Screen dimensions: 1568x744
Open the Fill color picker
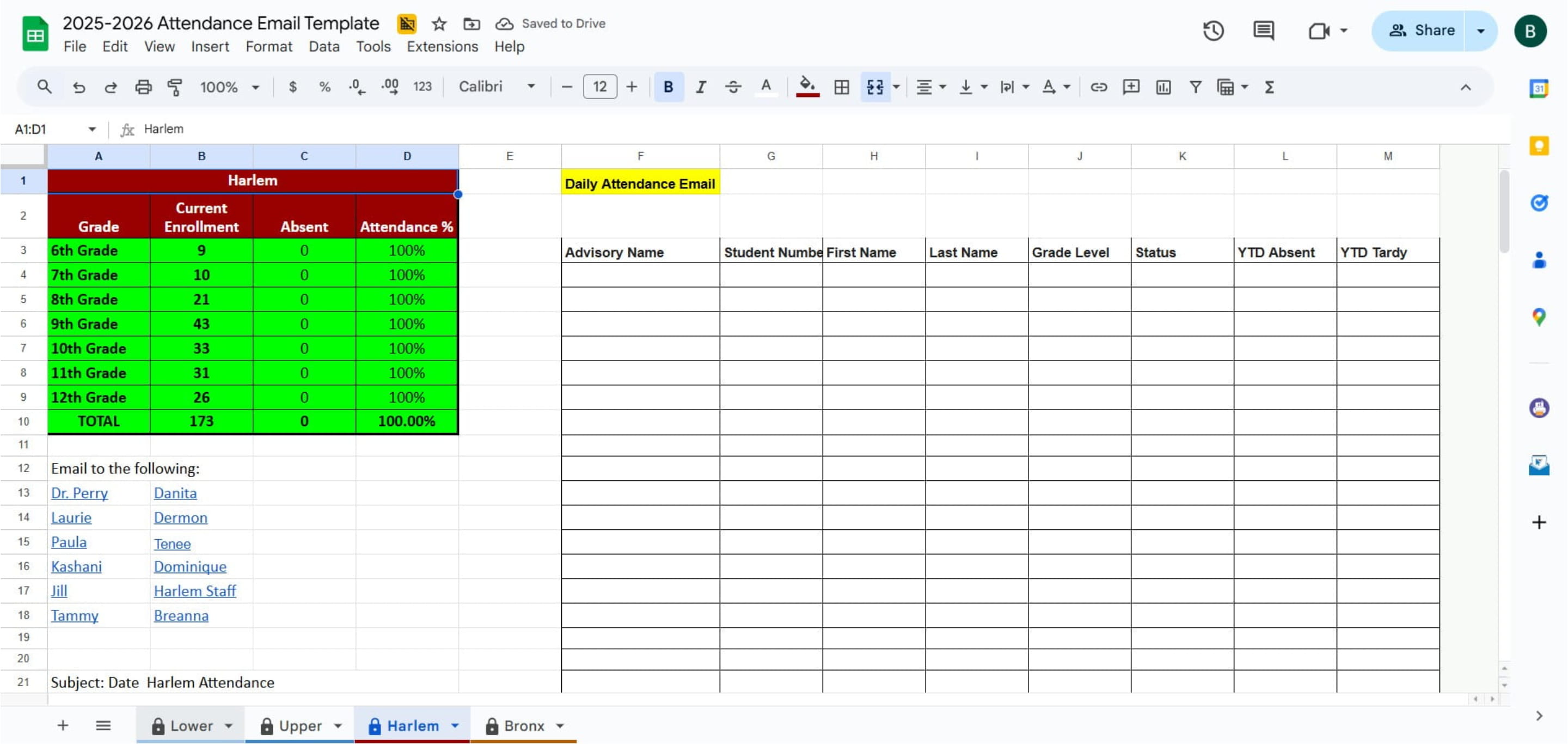point(807,87)
